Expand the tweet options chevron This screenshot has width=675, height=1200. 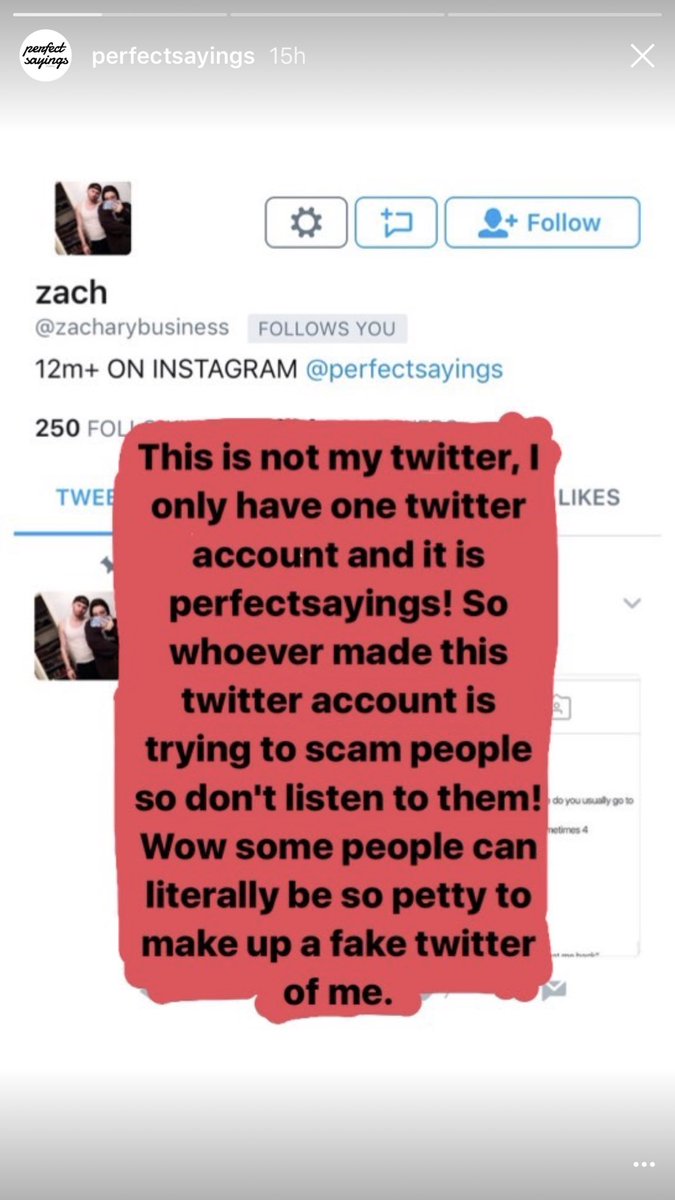pos(631,603)
